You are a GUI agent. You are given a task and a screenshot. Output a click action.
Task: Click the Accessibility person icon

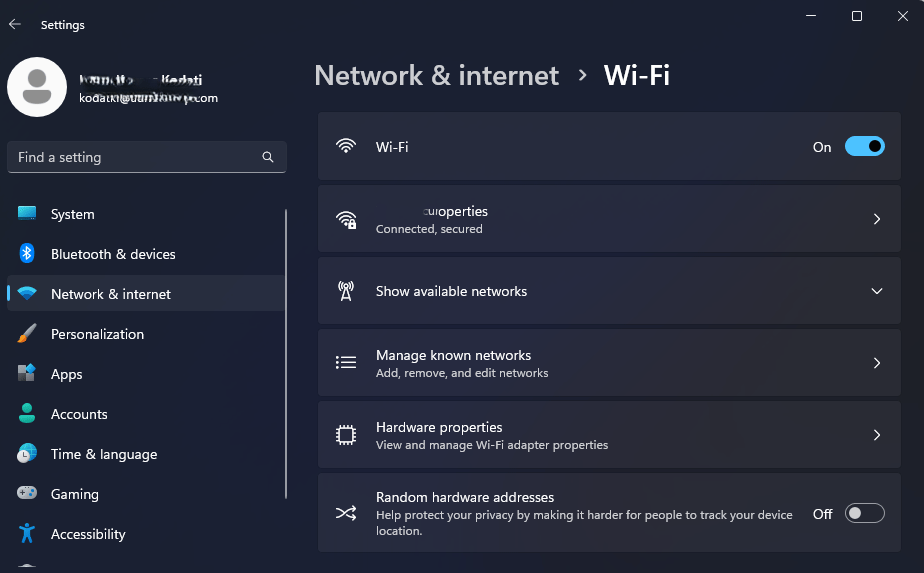[27, 534]
